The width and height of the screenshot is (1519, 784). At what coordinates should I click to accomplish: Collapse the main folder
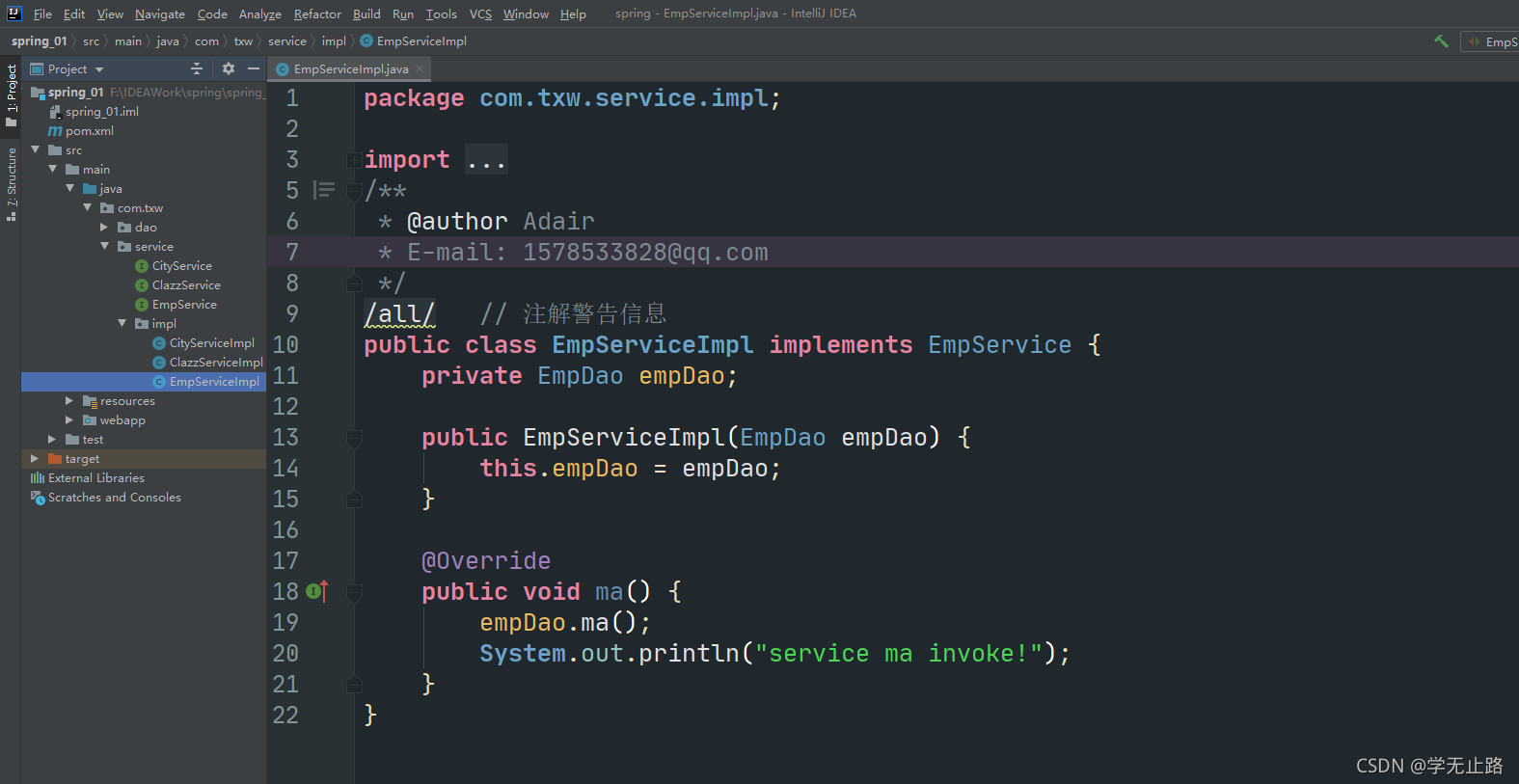[x=53, y=169]
